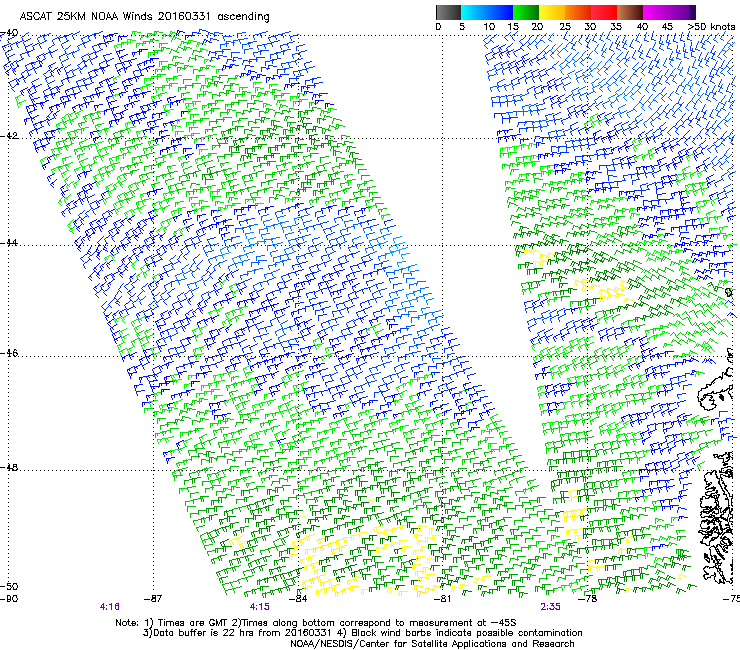Screen dimensions: 740x650
Task: Click the '-84' longitude label
Action: tap(298, 599)
